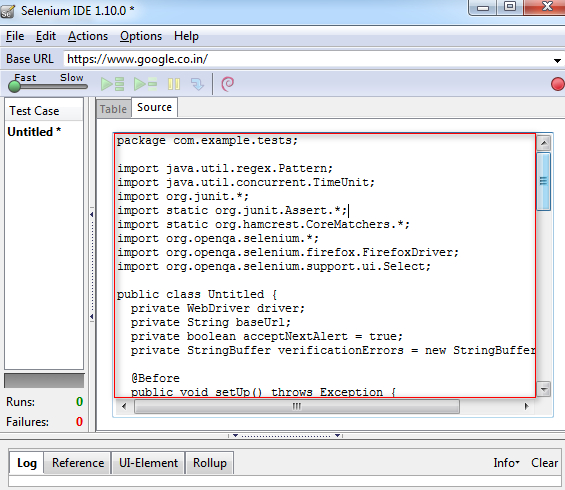Click line 'private WebDriver driver;'
Viewport: 565px width, 490px height.
coord(218,309)
